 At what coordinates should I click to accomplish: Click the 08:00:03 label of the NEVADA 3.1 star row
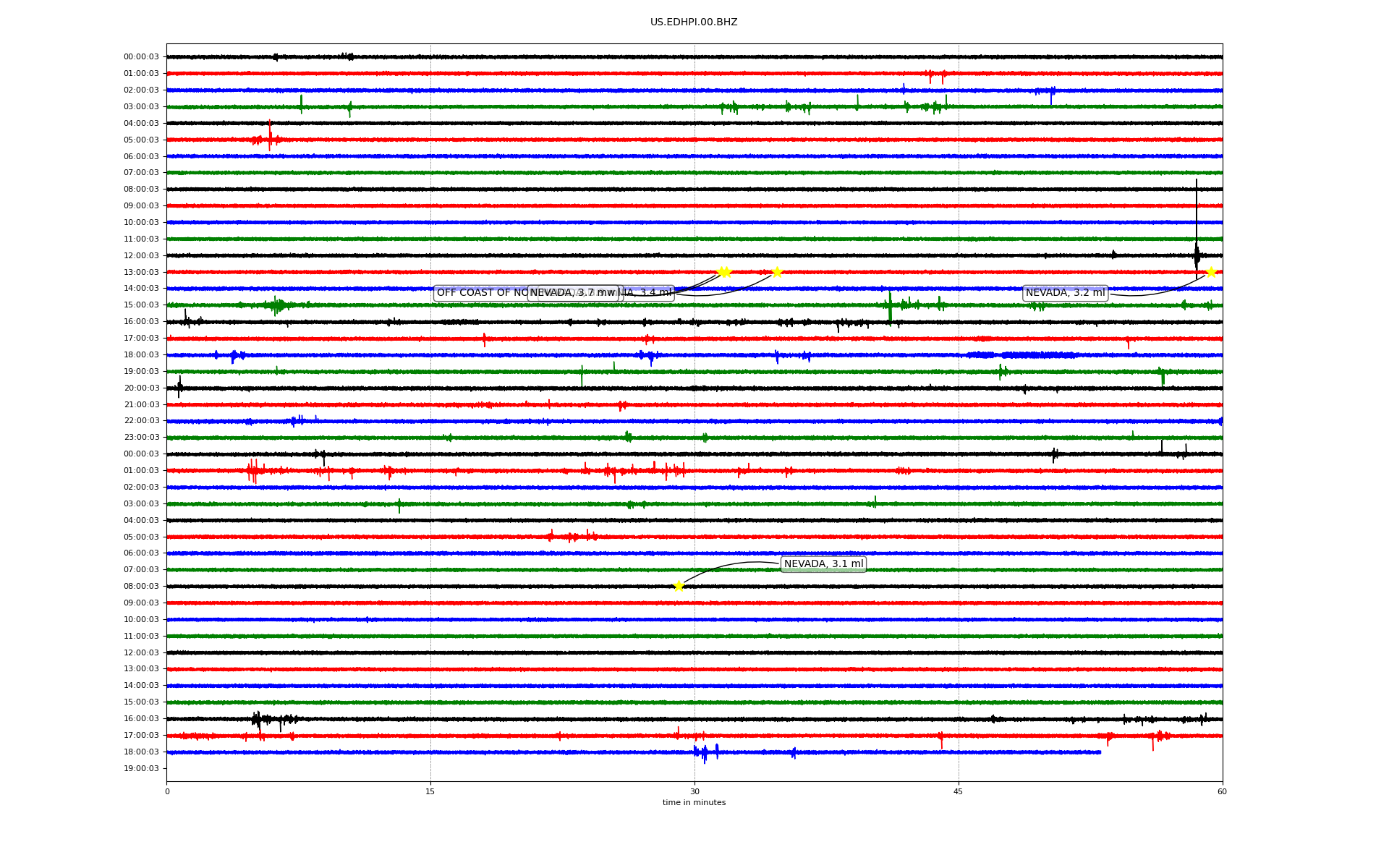point(141,587)
